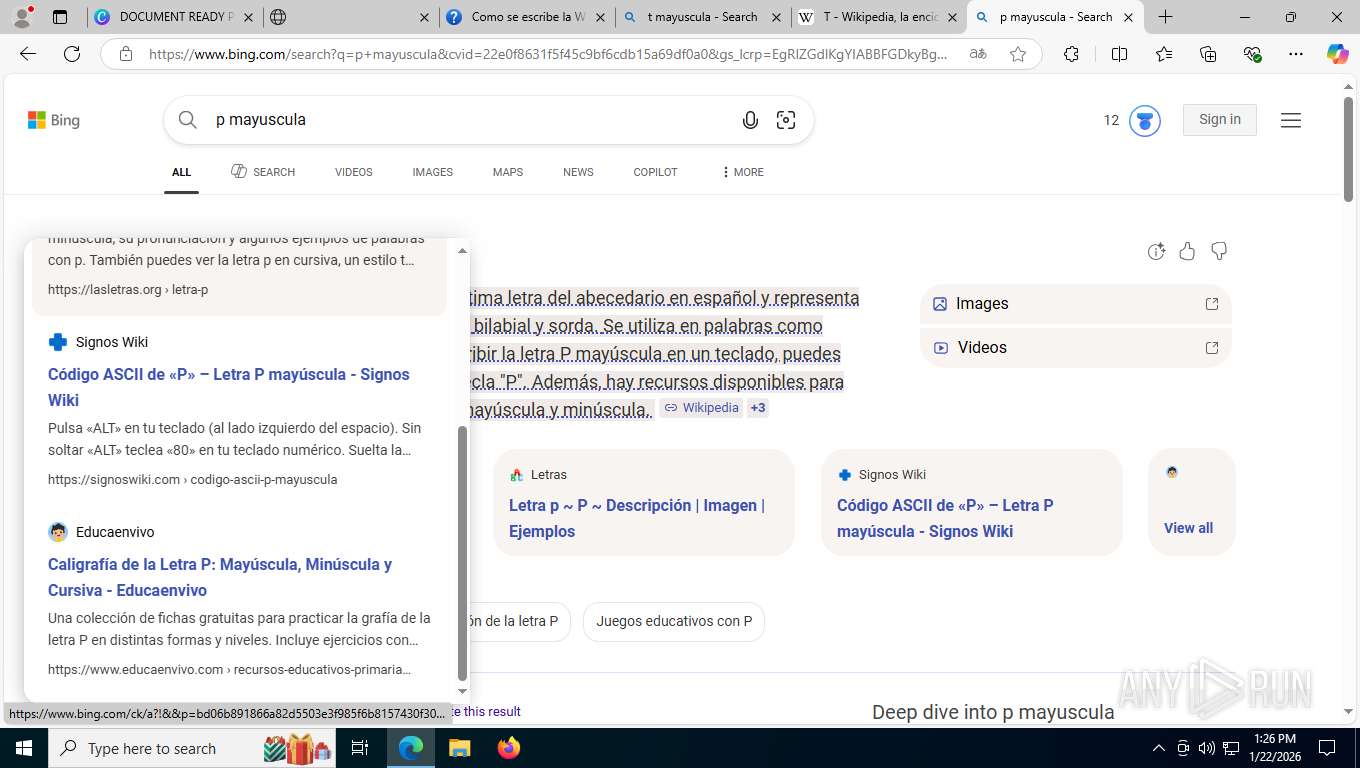The height and width of the screenshot is (768, 1360).
Task: Open the Favorites list icon
Action: click(1164, 54)
